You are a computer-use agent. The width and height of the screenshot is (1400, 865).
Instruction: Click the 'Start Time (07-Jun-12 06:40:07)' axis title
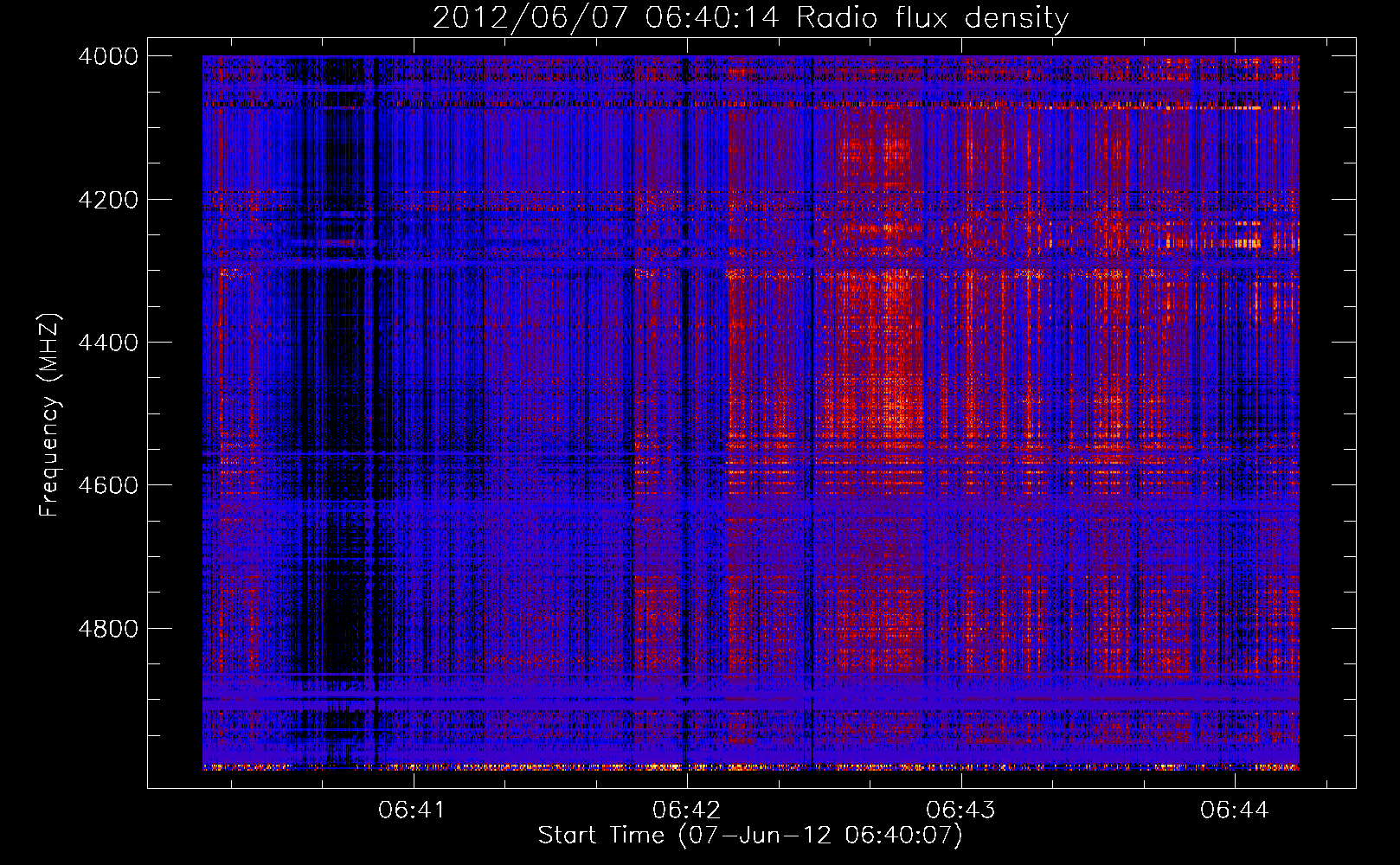[750, 836]
